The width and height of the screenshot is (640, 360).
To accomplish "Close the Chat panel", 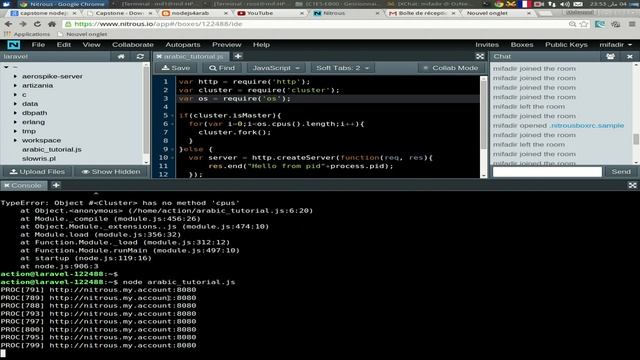I will coord(630,56).
